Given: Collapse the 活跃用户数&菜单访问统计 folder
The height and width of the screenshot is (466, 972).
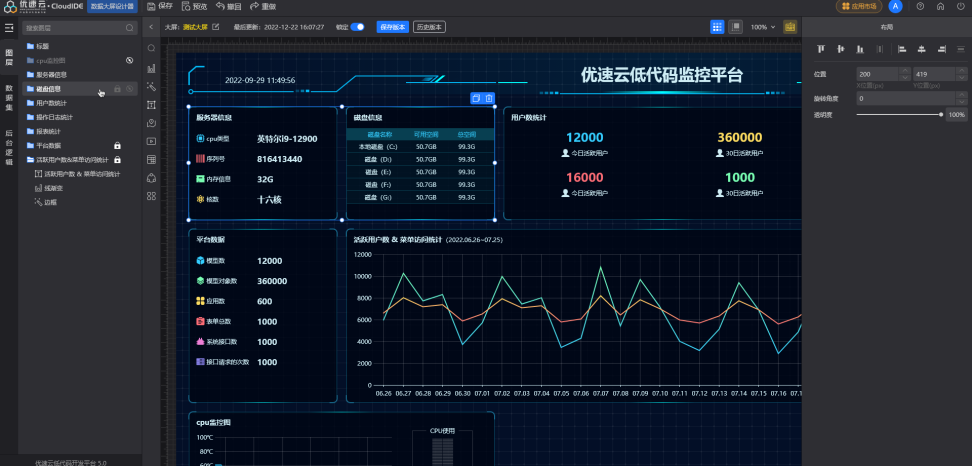Looking at the screenshot, I should pyautogui.click(x=30, y=160).
